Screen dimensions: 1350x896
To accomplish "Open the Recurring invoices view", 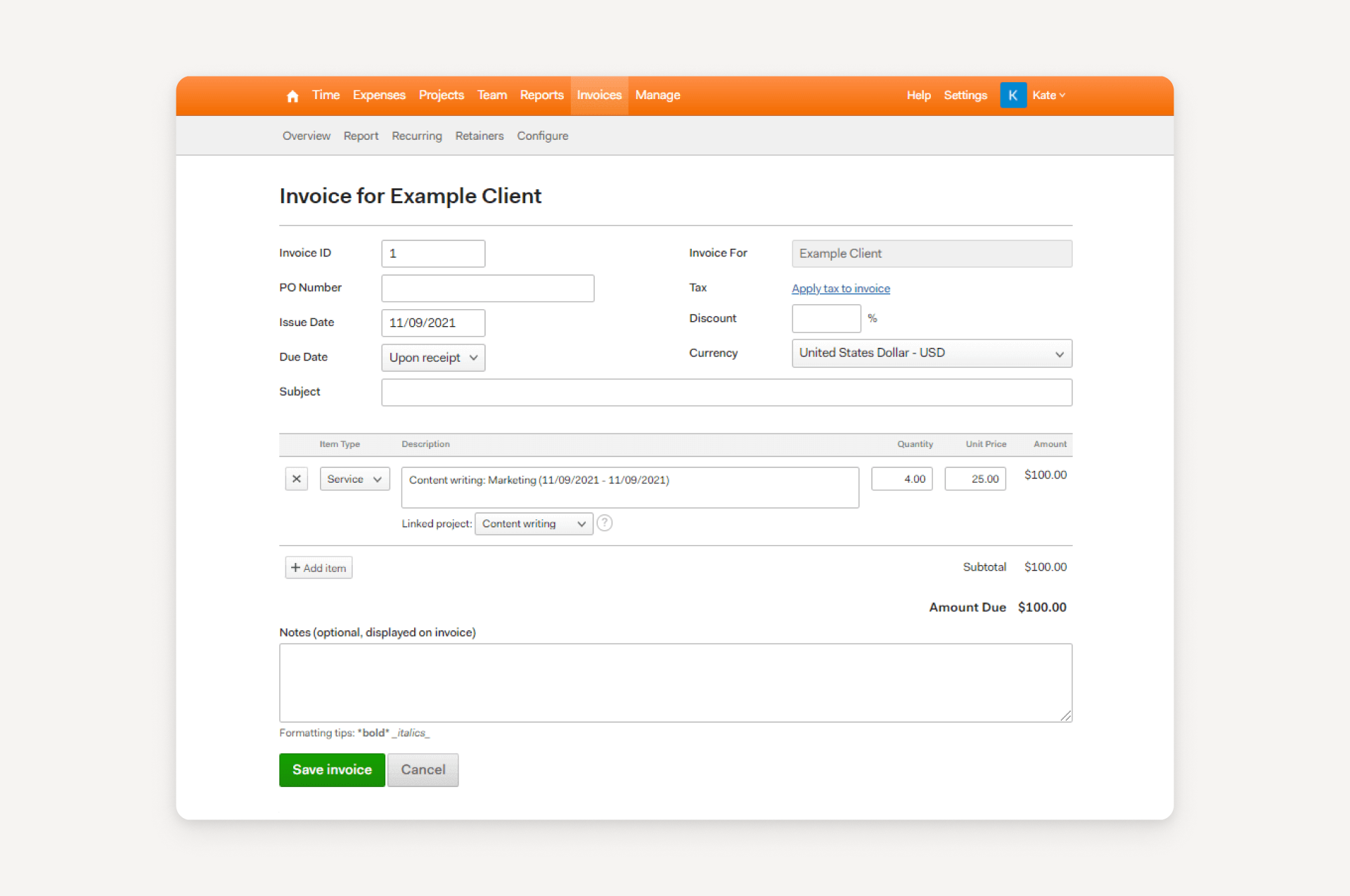I will pyautogui.click(x=416, y=136).
